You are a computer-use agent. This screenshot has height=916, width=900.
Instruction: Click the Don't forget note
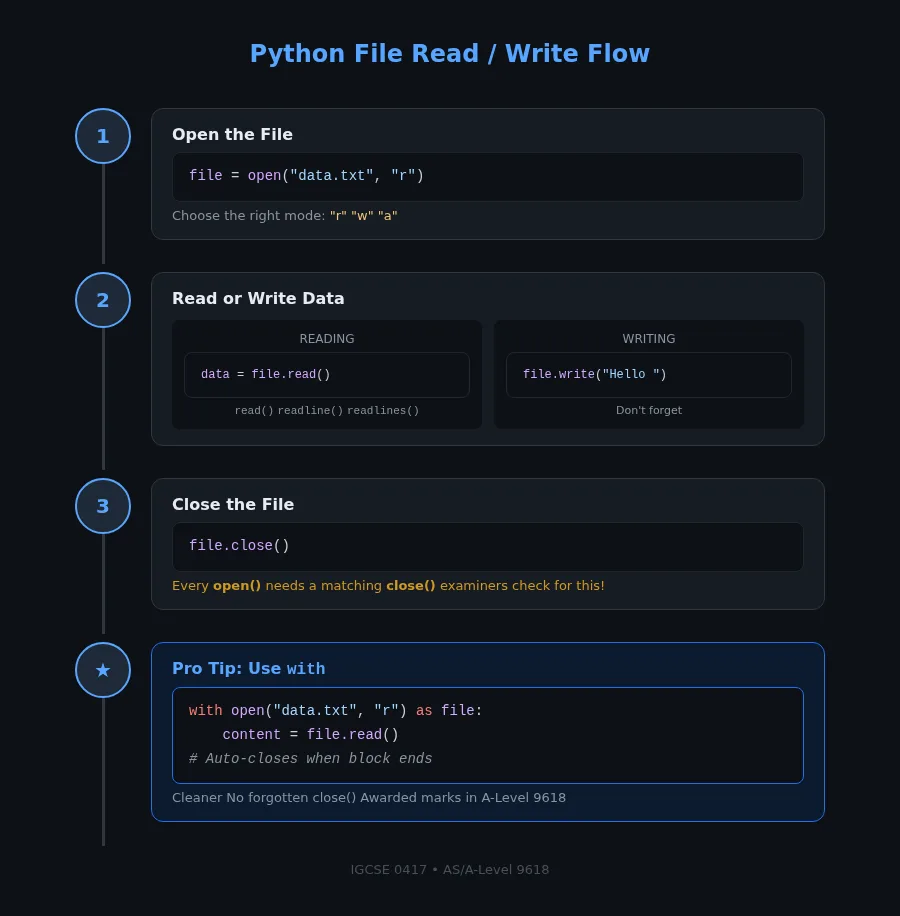(x=649, y=410)
